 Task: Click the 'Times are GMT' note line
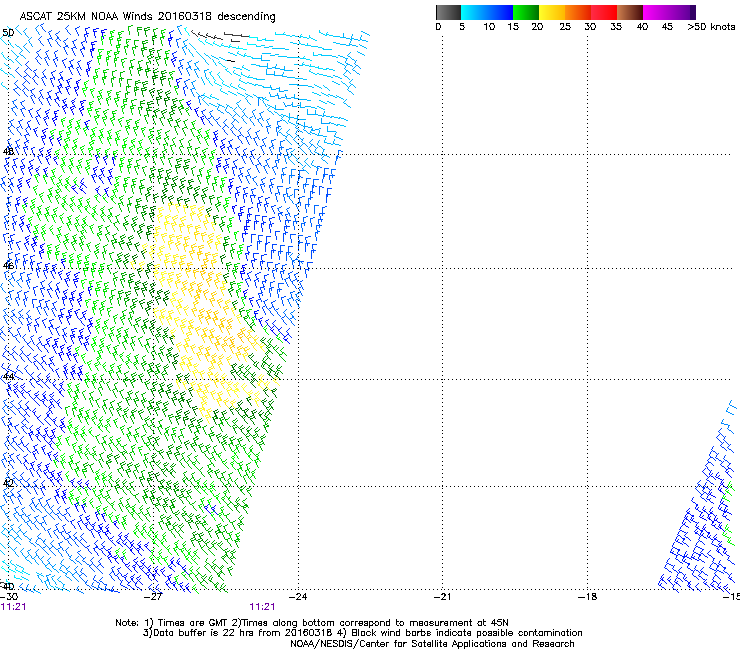pos(312,623)
